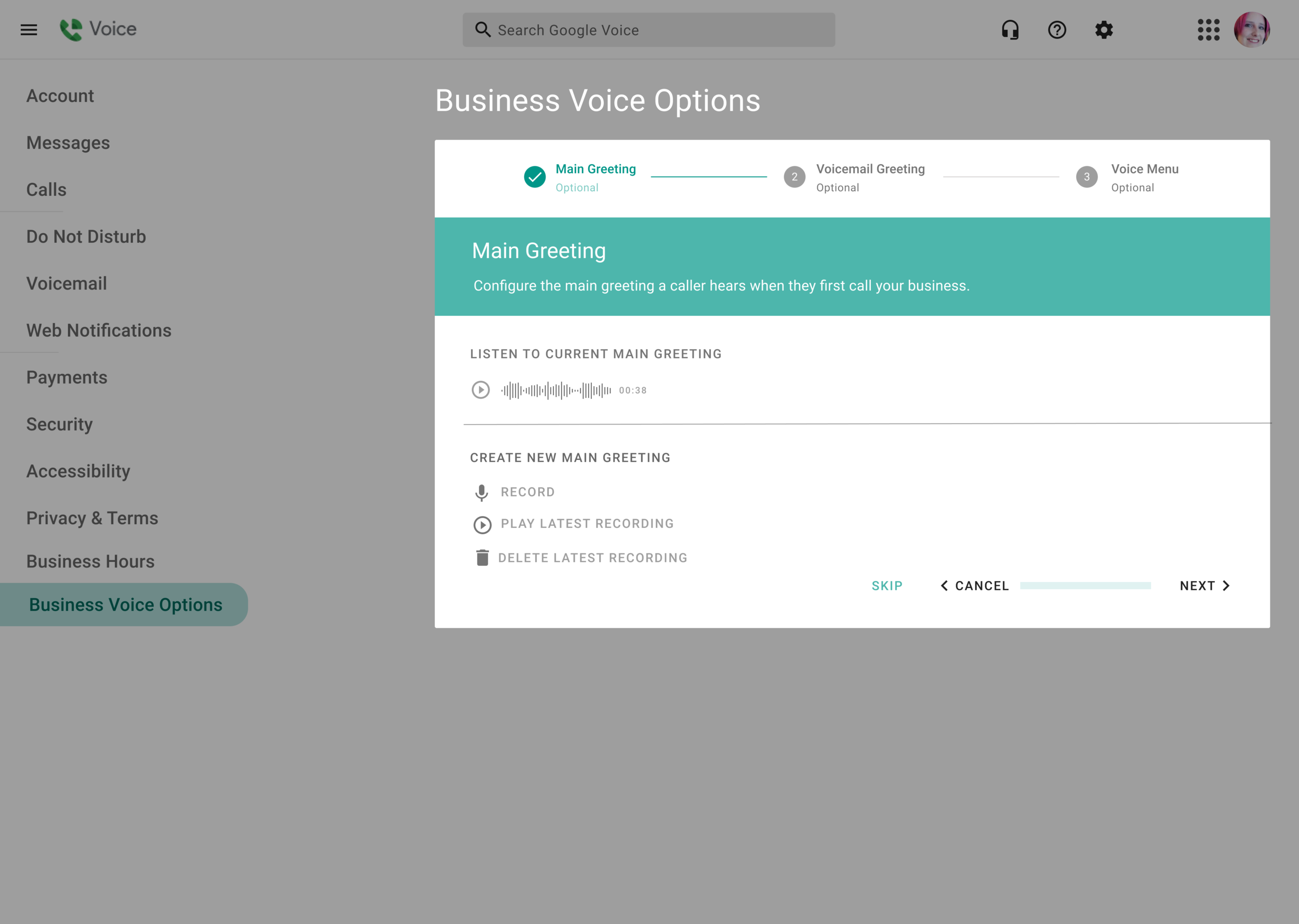Click the Search Google Voice field
This screenshot has height=924, width=1299.
pos(648,30)
